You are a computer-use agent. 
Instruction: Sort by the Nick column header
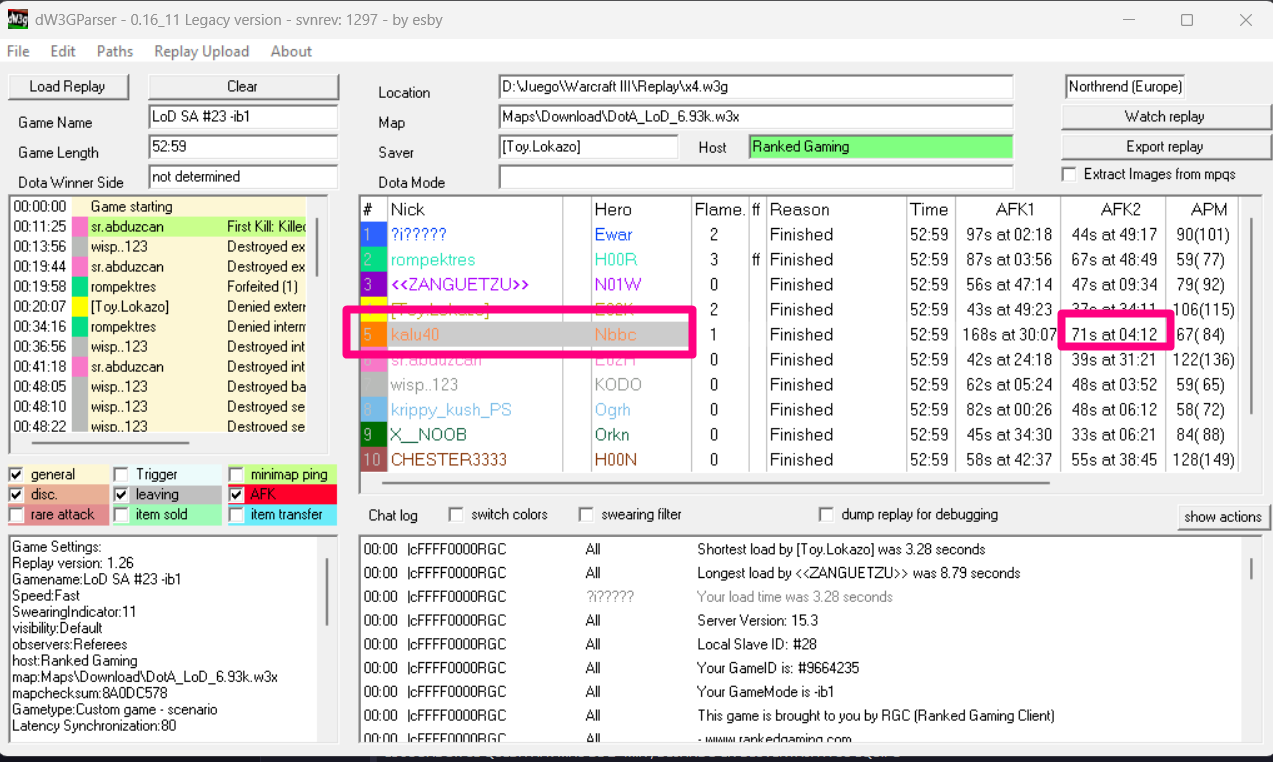coord(475,209)
